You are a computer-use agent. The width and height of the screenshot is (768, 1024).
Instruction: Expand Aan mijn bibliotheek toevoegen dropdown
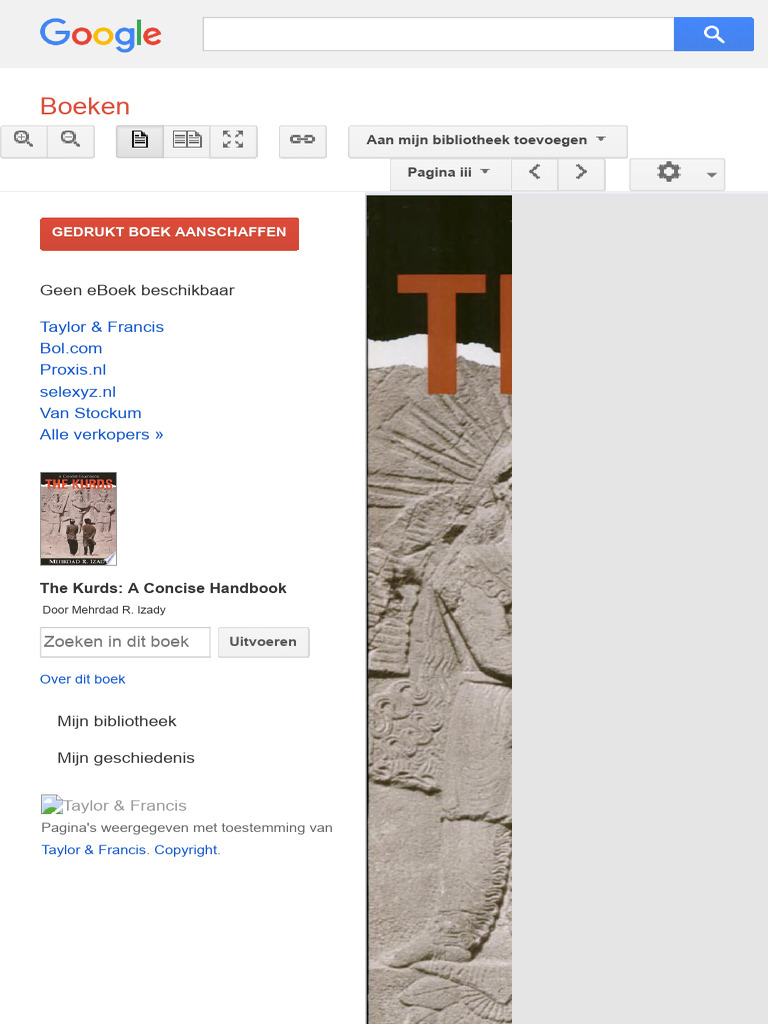pyautogui.click(x=488, y=141)
